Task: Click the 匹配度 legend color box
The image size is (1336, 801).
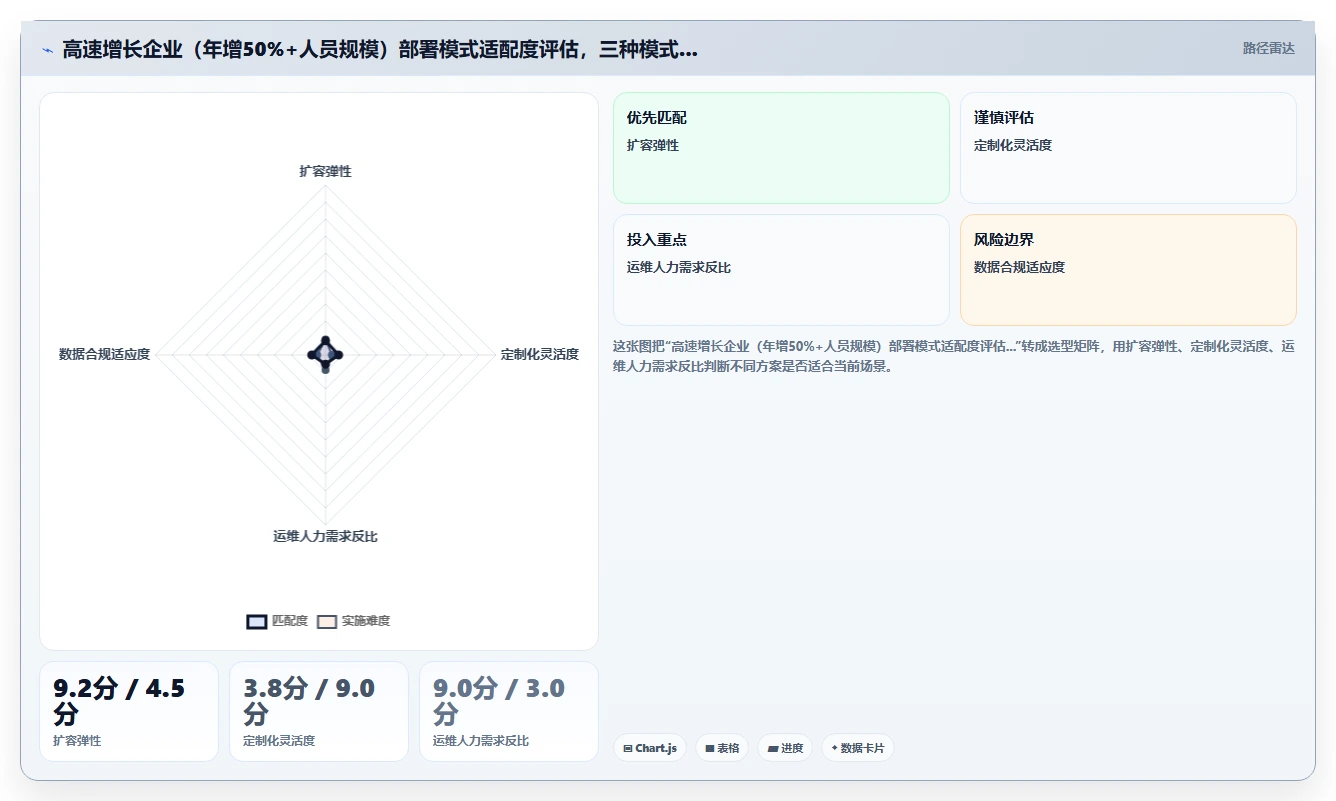Action: pyautogui.click(x=257, y=621)
